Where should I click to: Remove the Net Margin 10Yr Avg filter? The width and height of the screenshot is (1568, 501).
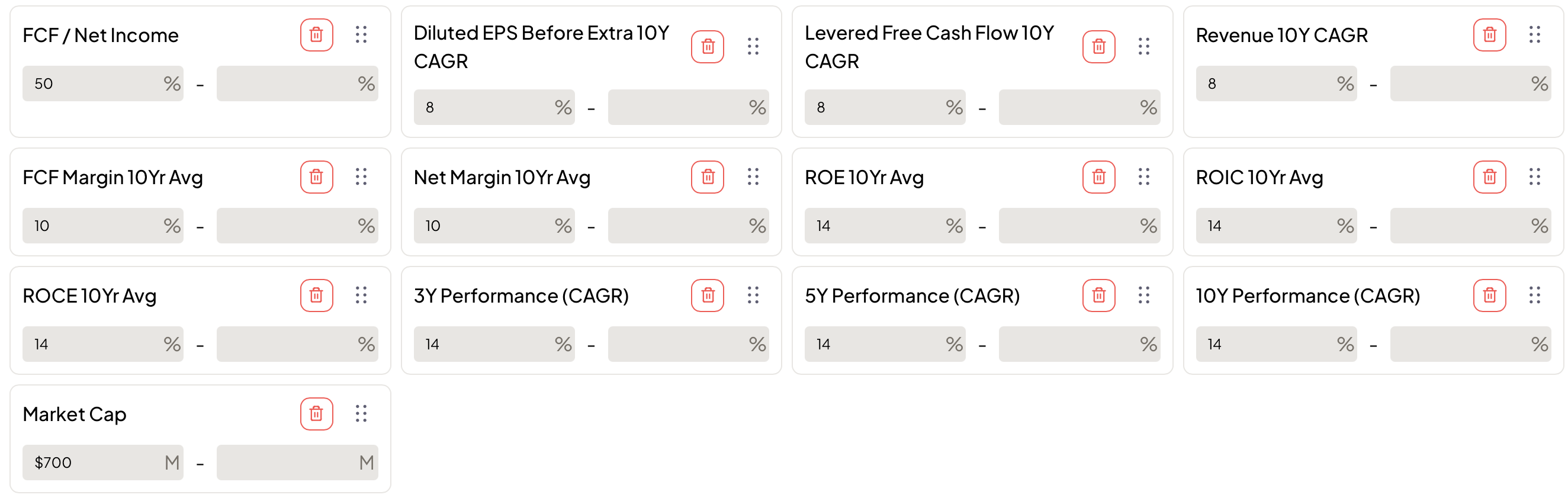tap(707, 177)
